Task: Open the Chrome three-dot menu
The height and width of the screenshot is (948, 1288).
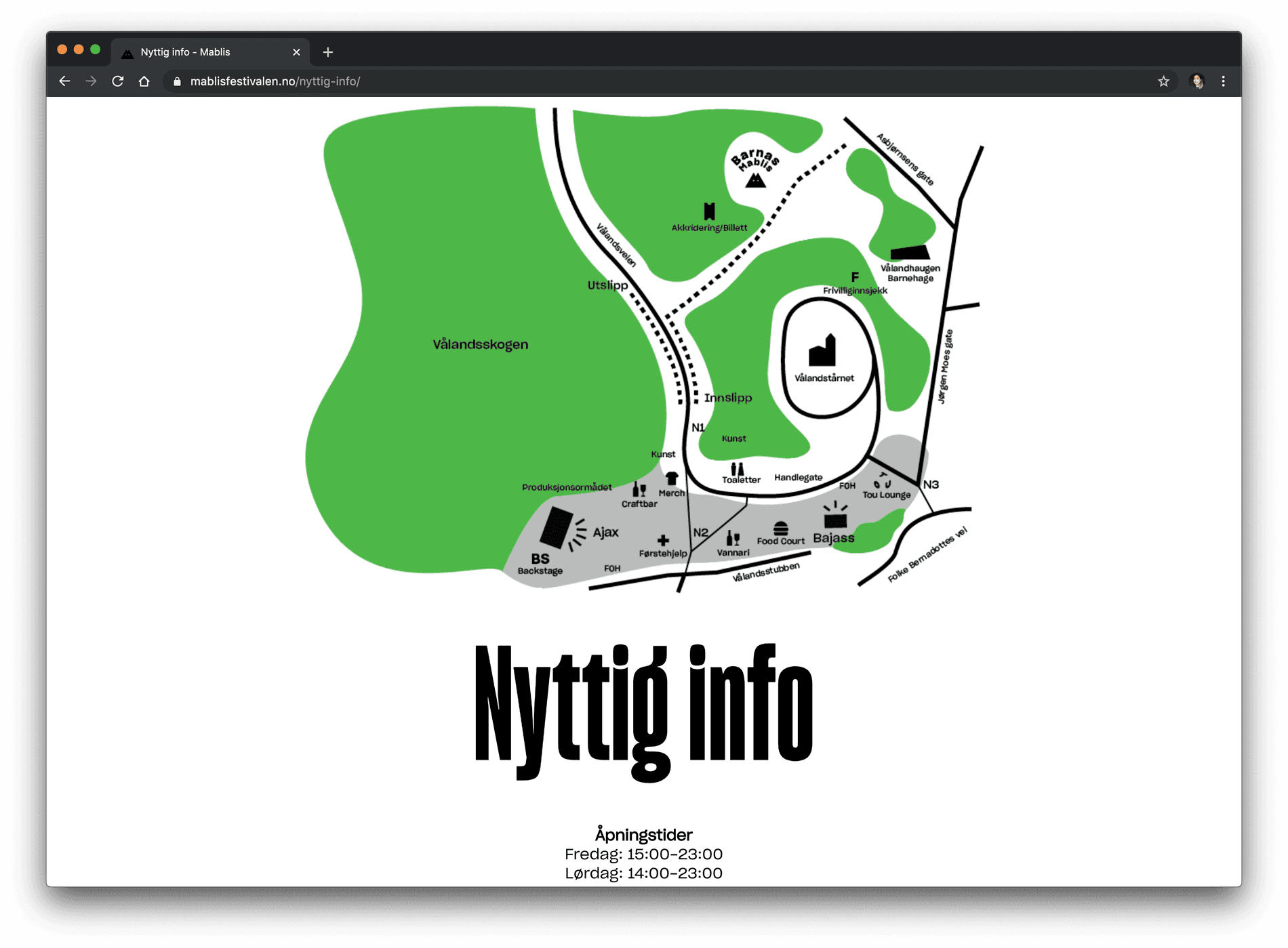Action: (x=1223, y=81)
